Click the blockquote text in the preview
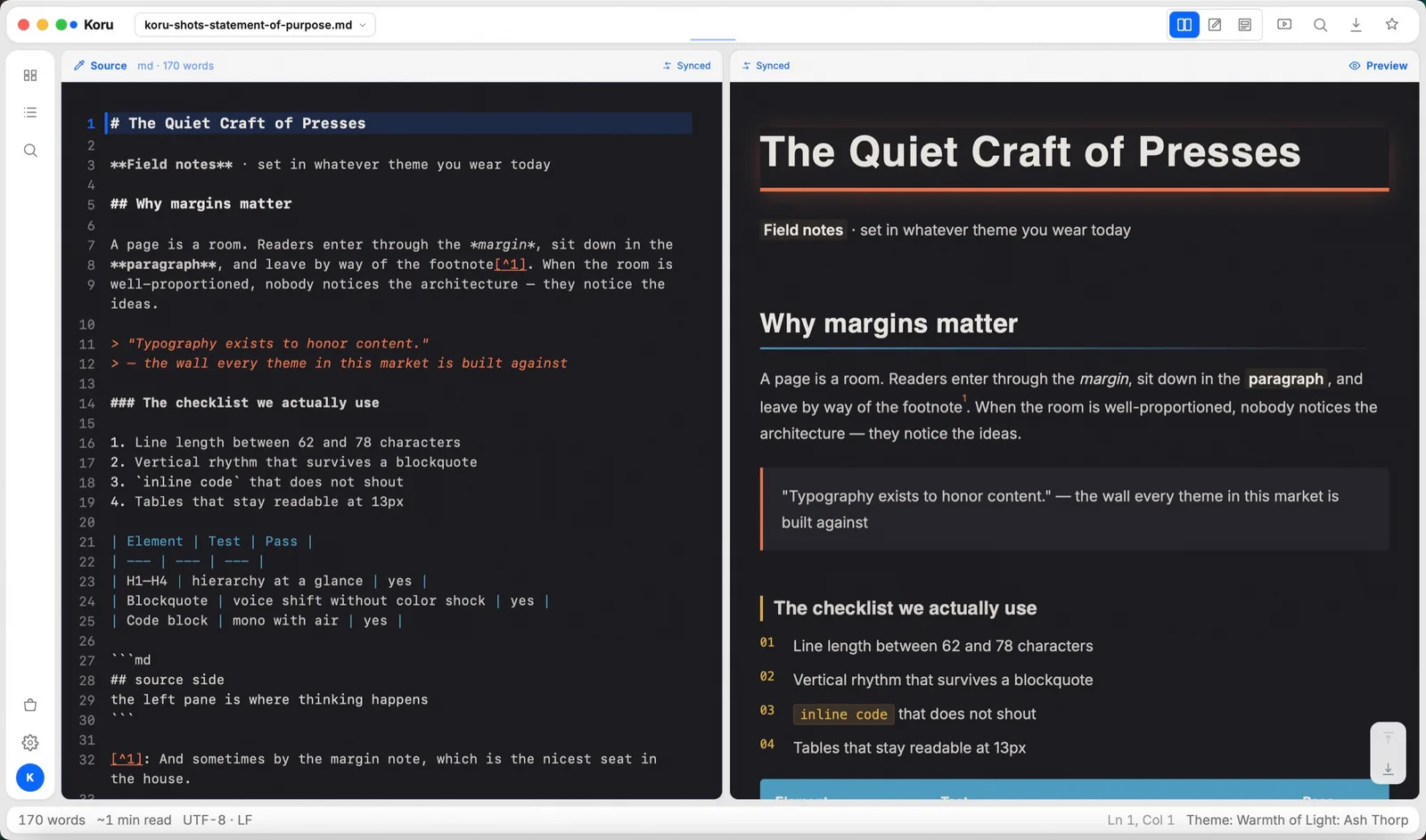The width and height of the screenshot is (1426, 840). tap(1060, 510)
